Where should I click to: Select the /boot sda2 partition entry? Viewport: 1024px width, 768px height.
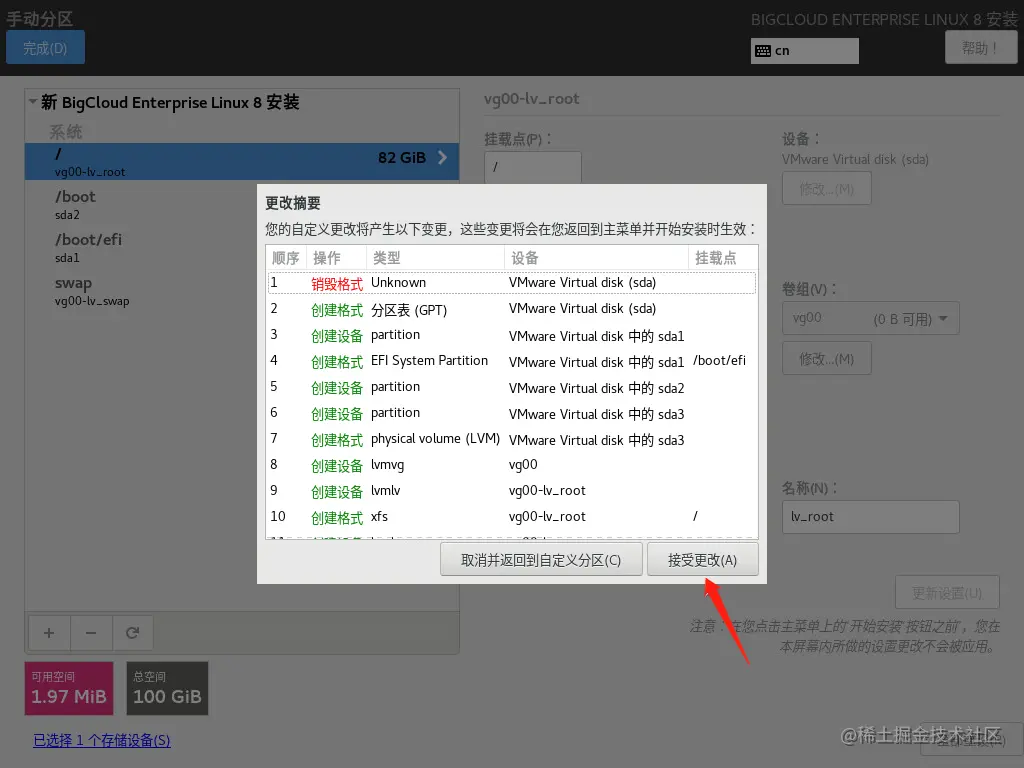tap(242, 204)
